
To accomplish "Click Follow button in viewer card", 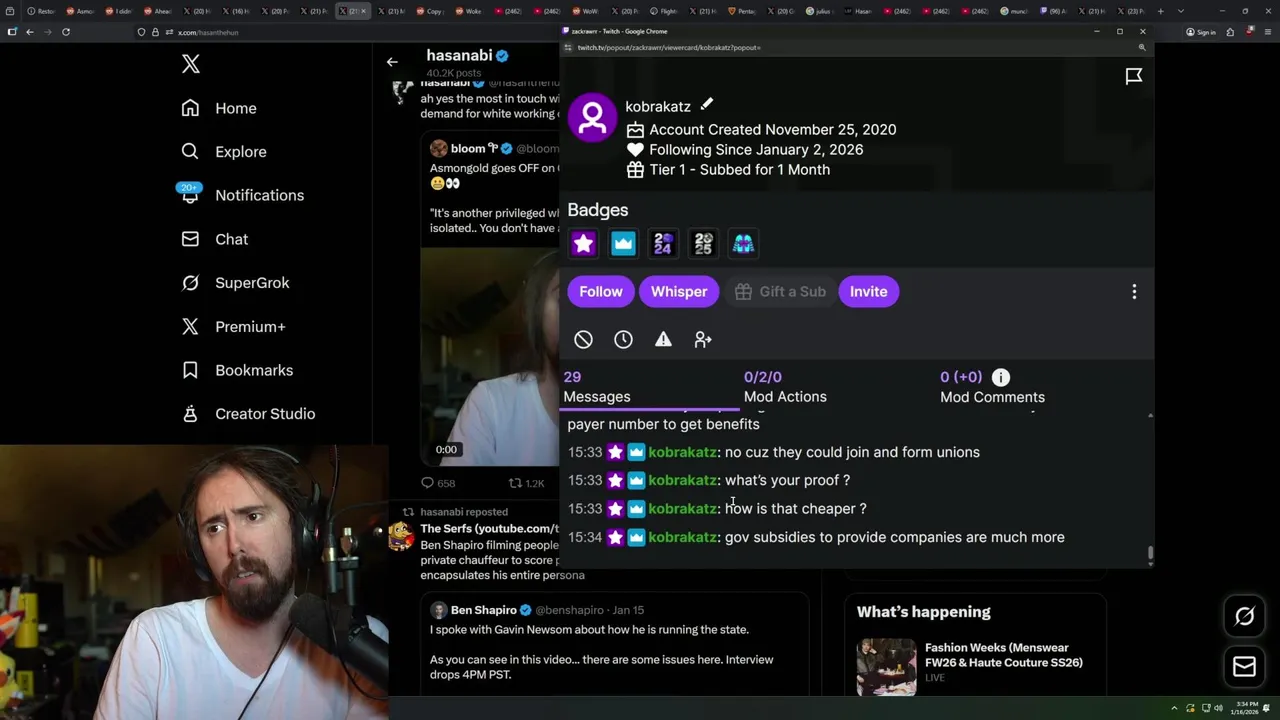I will click(601, 291).
